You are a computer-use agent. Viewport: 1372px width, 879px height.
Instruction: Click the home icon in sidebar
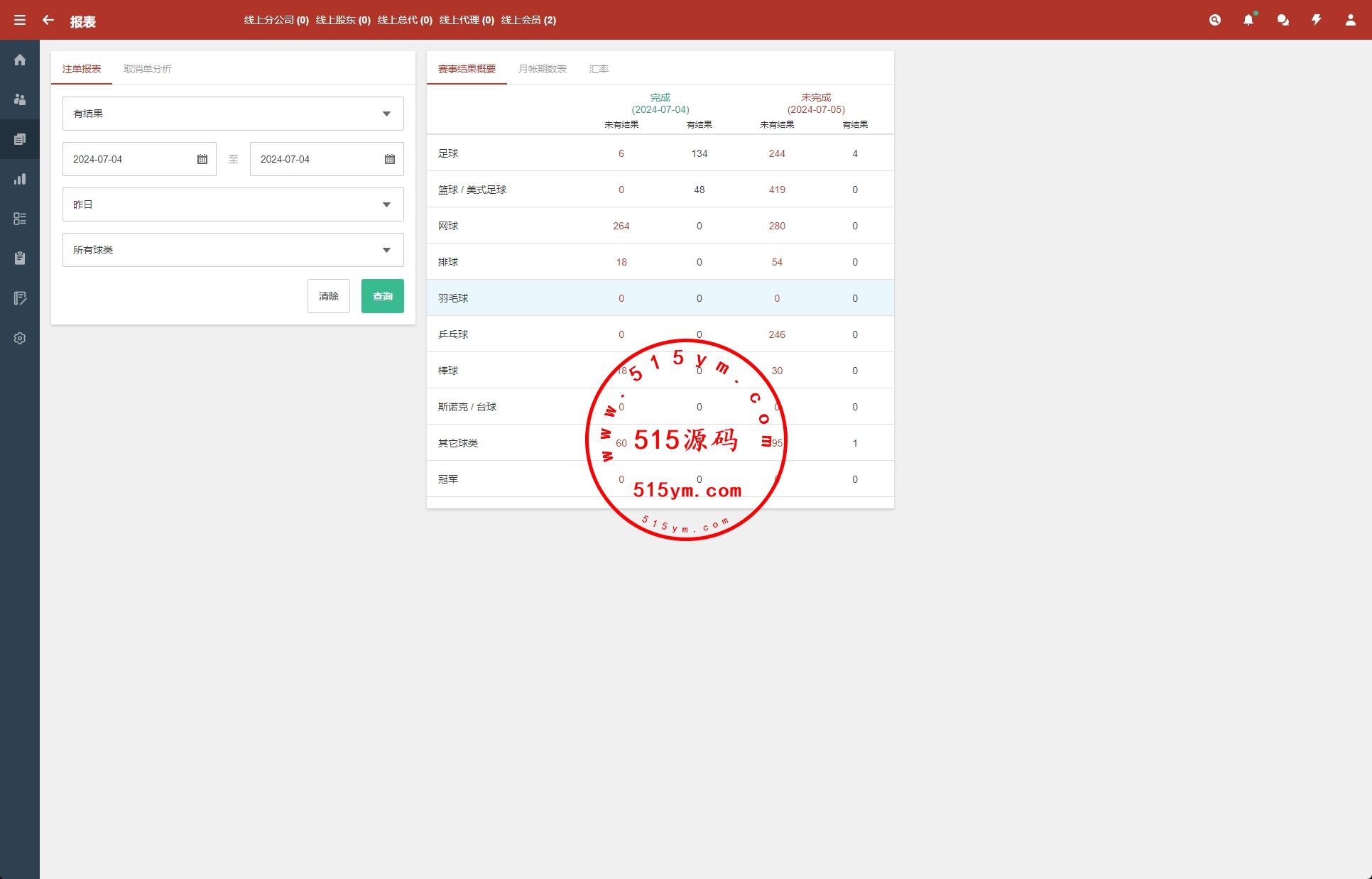20,60
